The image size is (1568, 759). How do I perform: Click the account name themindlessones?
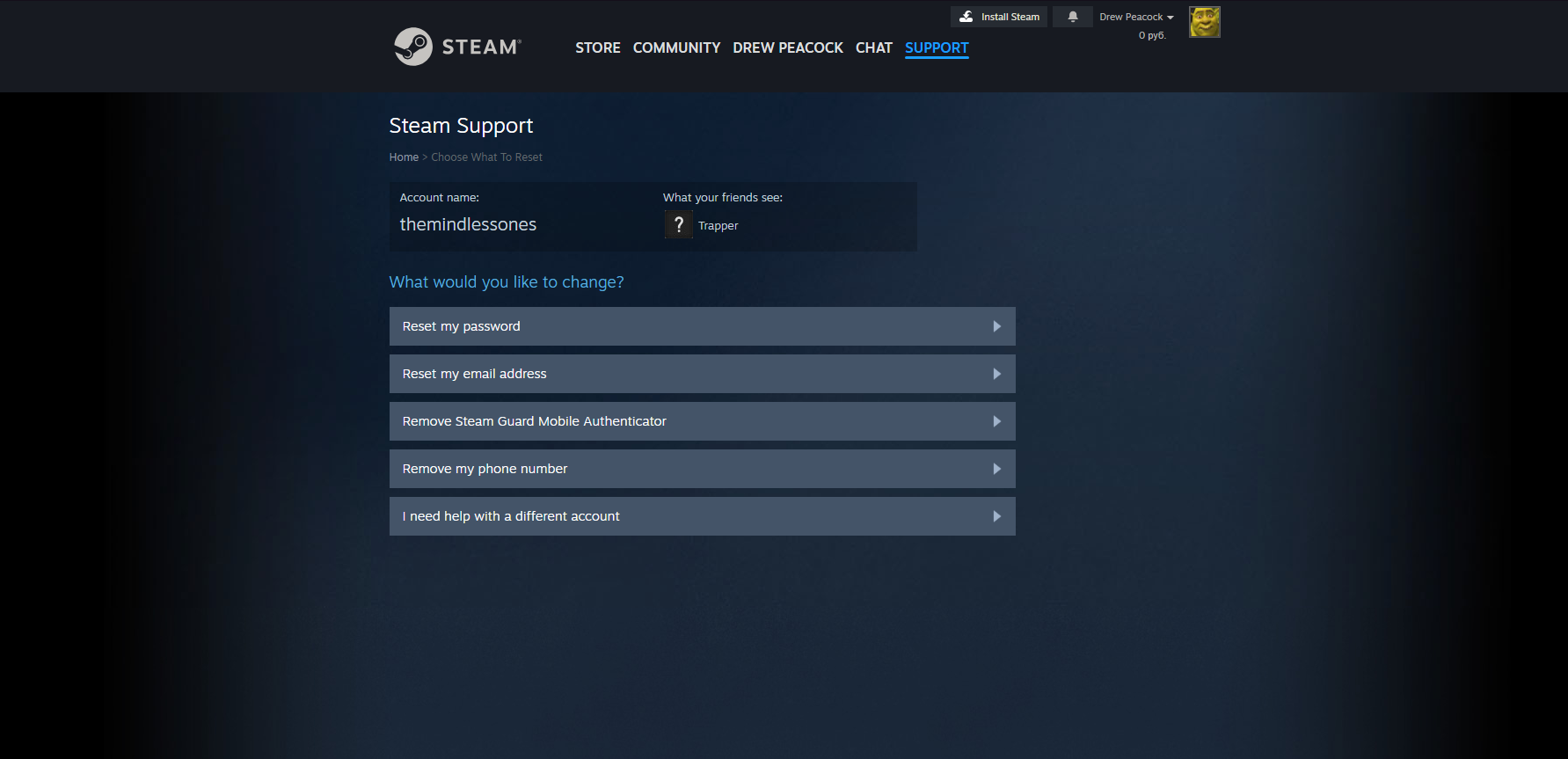tap(468, 224)
